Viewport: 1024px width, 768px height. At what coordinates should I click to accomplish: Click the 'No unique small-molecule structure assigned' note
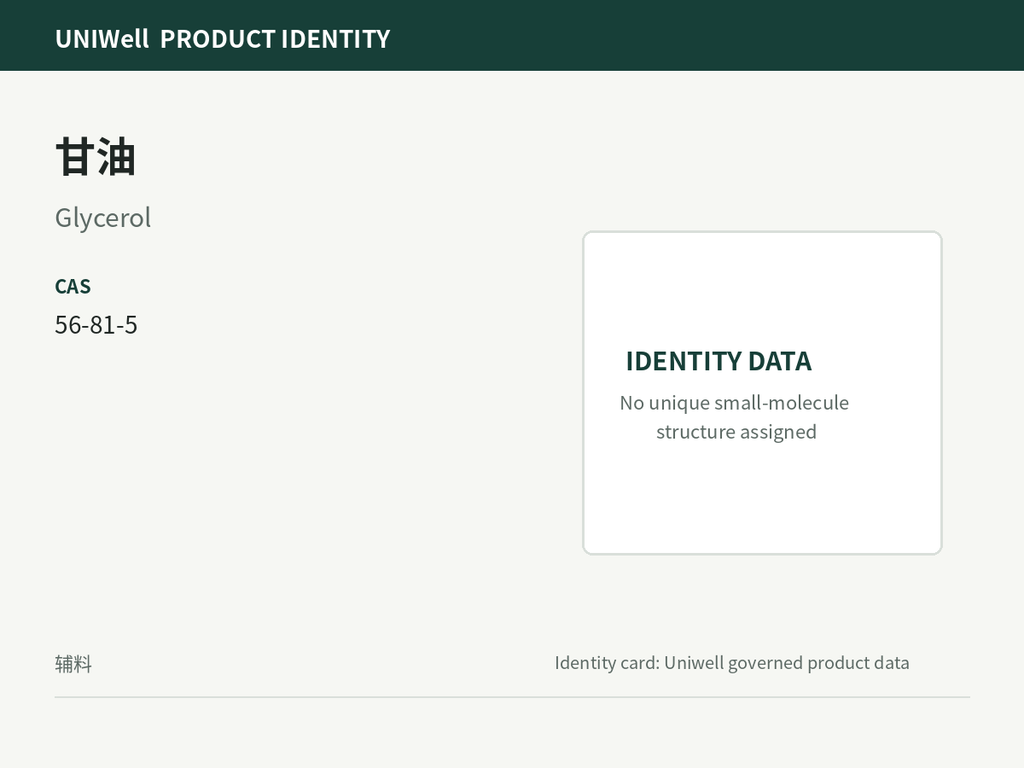pyautogui.click(x=735, y=417)
